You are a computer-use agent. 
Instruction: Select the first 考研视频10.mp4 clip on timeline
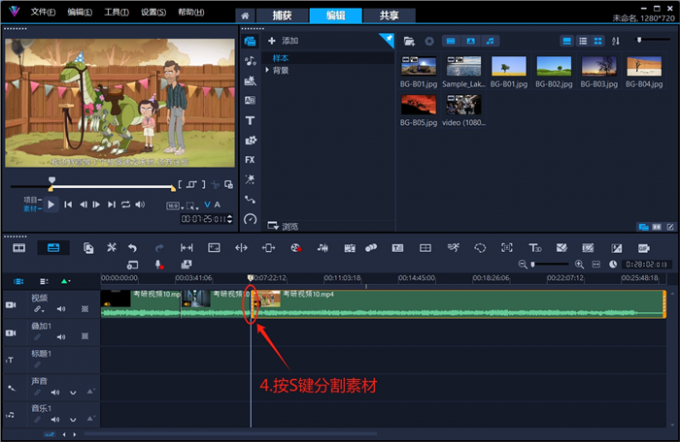(141, 304)
